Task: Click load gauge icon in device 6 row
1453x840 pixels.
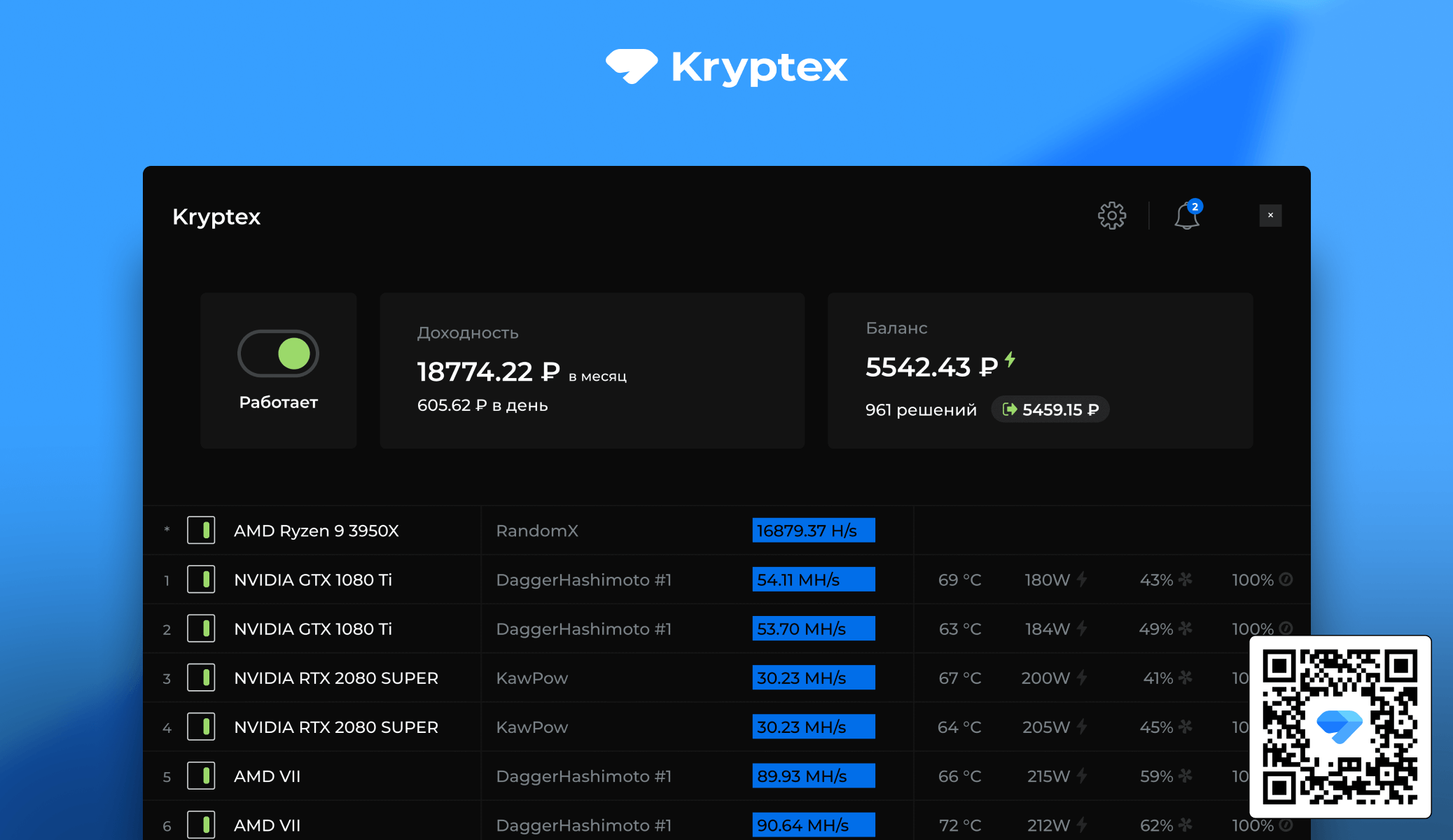Action: [x=1286, y=825]
